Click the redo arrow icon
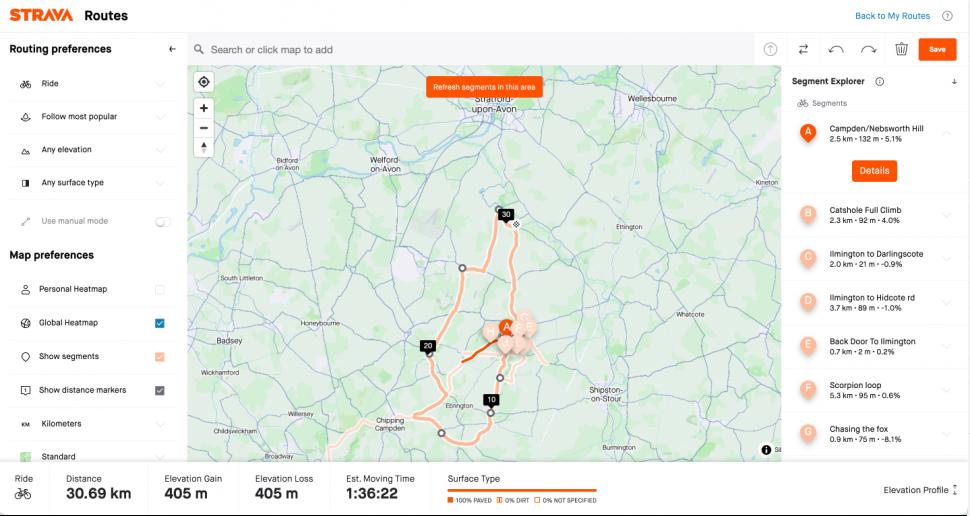970x516 pixels. click(868, 49)
